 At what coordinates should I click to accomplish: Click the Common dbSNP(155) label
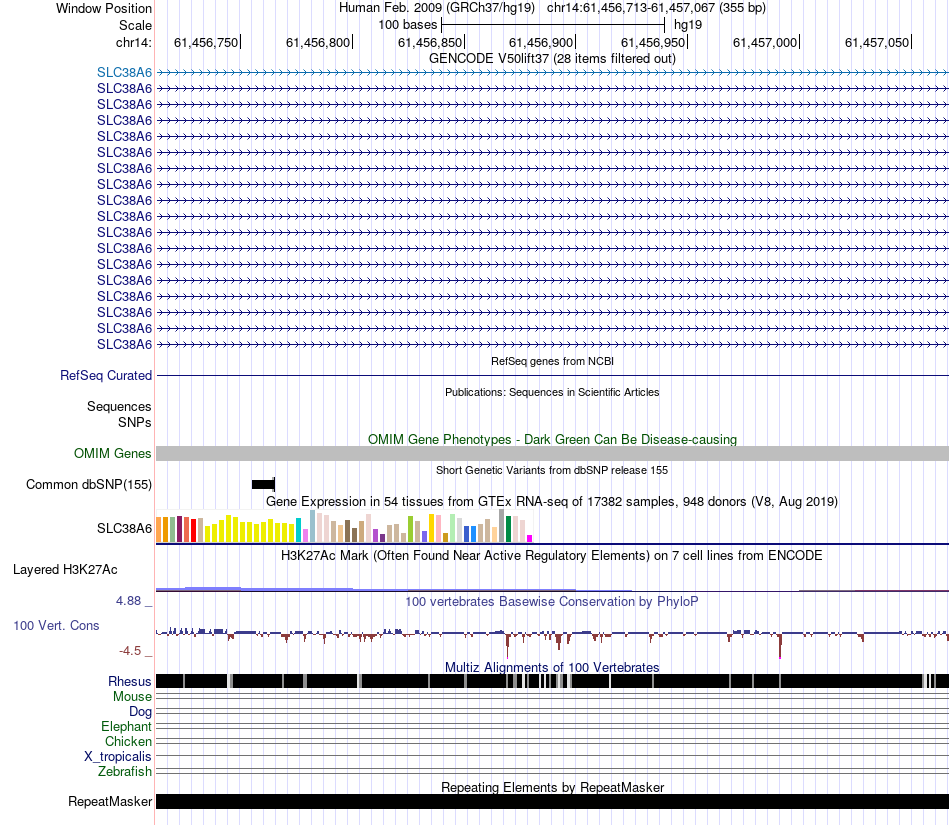pyautogui.click(x=88, y=485)
